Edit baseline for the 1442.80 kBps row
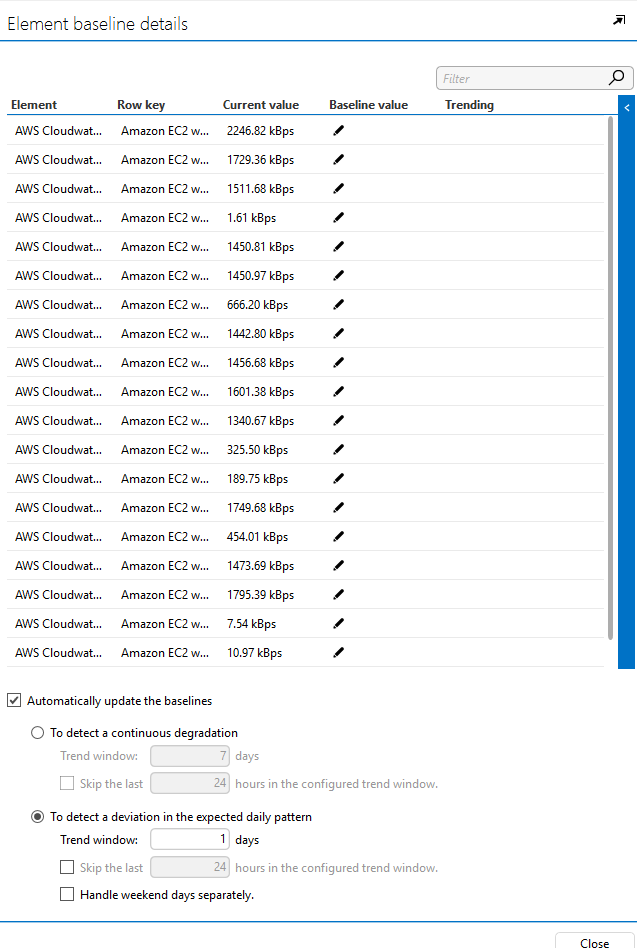 coord(338,334)
